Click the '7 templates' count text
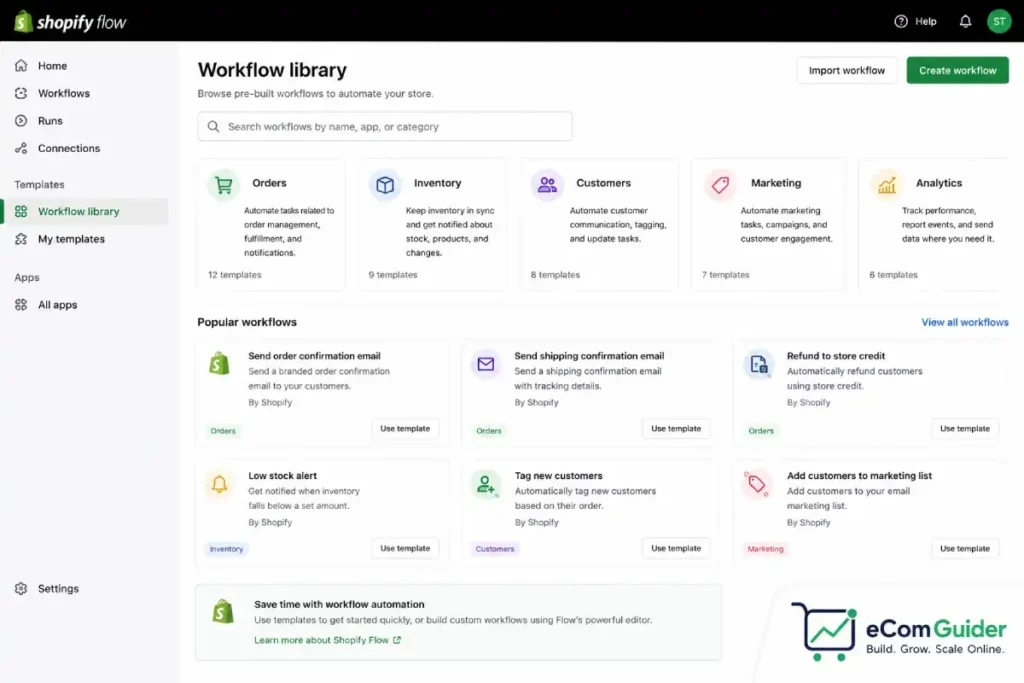The height and width of the screenshot is (683, 1024). [x=726, y=275]
